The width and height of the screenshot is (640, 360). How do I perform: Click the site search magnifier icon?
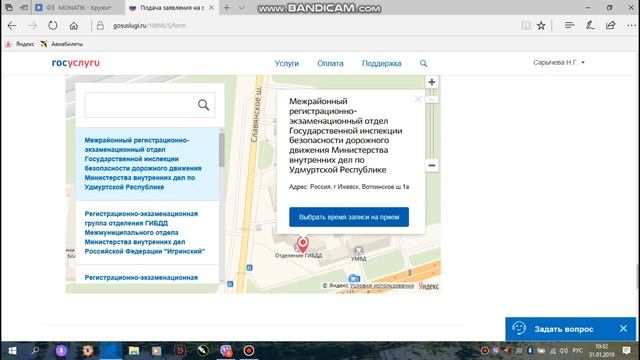[x=423, y=63]
